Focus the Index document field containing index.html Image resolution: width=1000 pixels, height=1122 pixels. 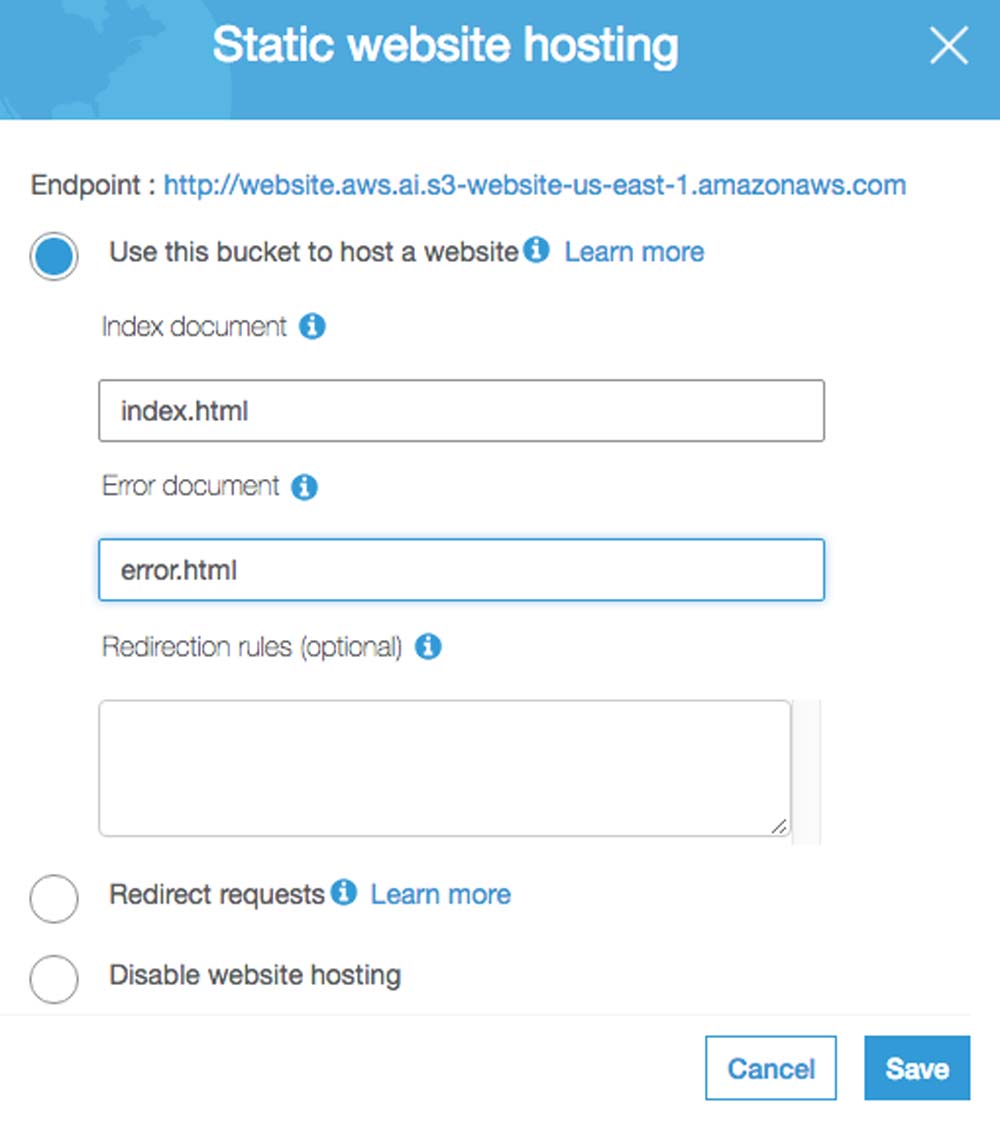click(461, 411)
